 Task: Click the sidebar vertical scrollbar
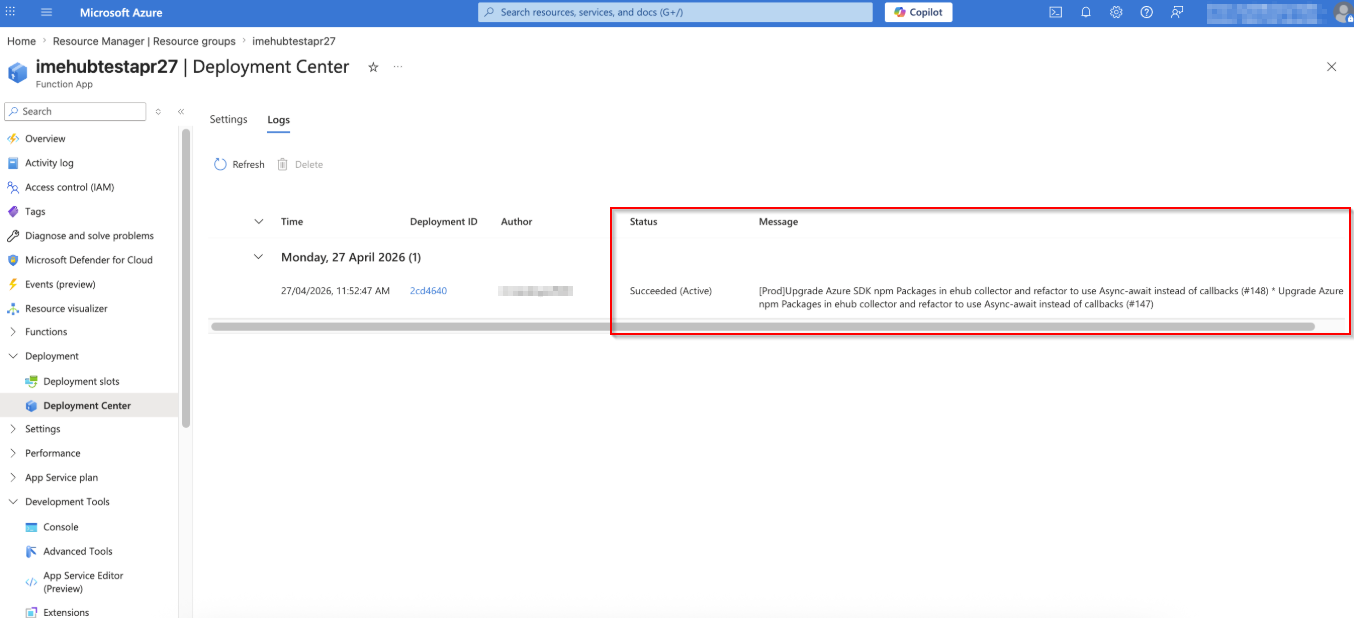[x=185, y=280]
